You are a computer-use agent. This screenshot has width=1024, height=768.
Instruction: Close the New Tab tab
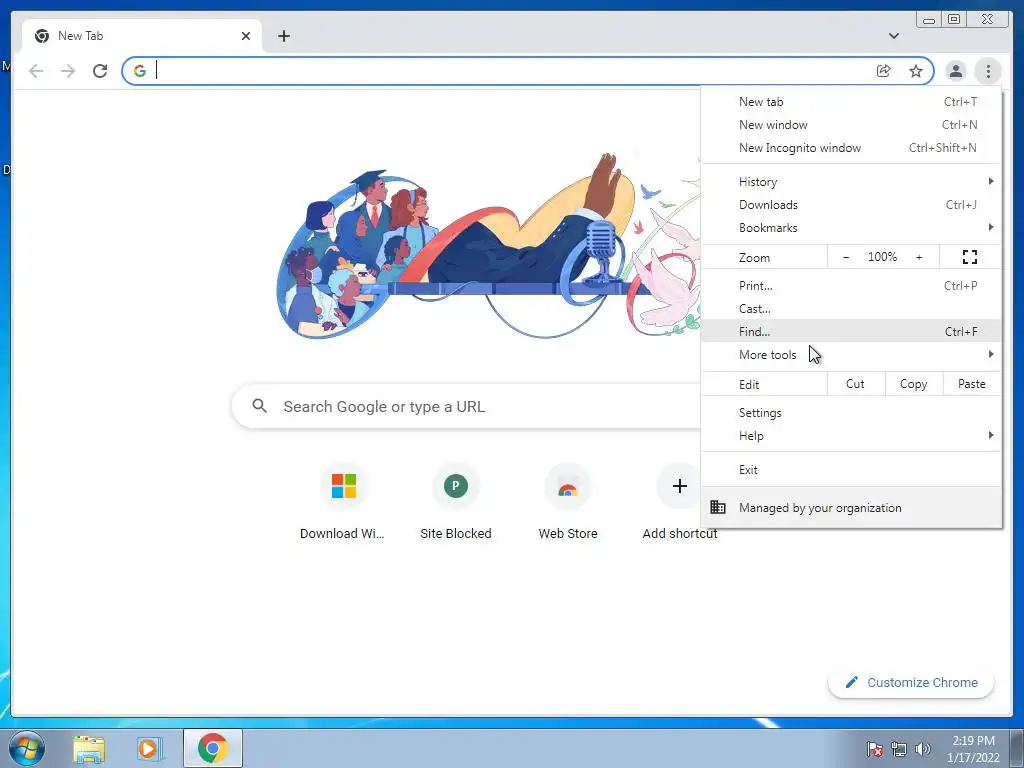point(246,36)
